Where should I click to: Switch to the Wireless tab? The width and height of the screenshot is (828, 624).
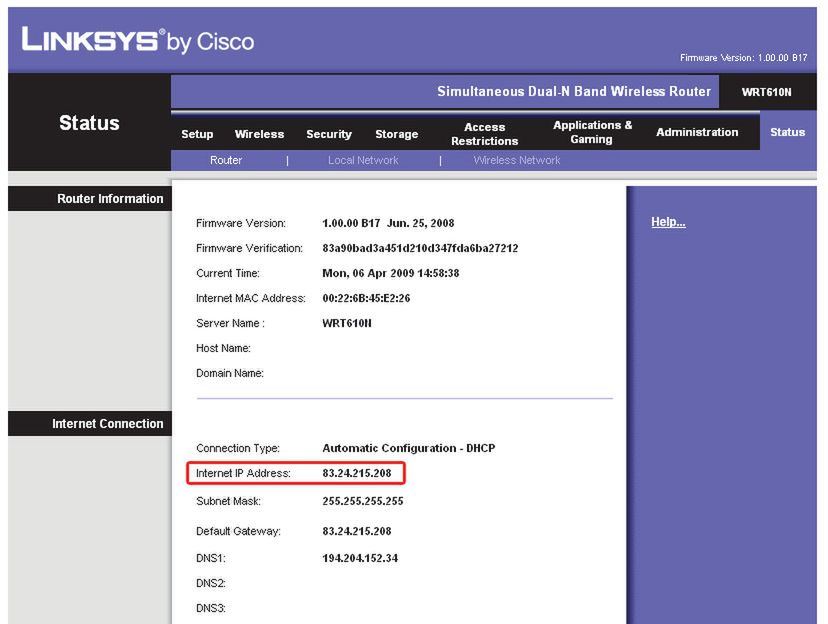(259, 134)
